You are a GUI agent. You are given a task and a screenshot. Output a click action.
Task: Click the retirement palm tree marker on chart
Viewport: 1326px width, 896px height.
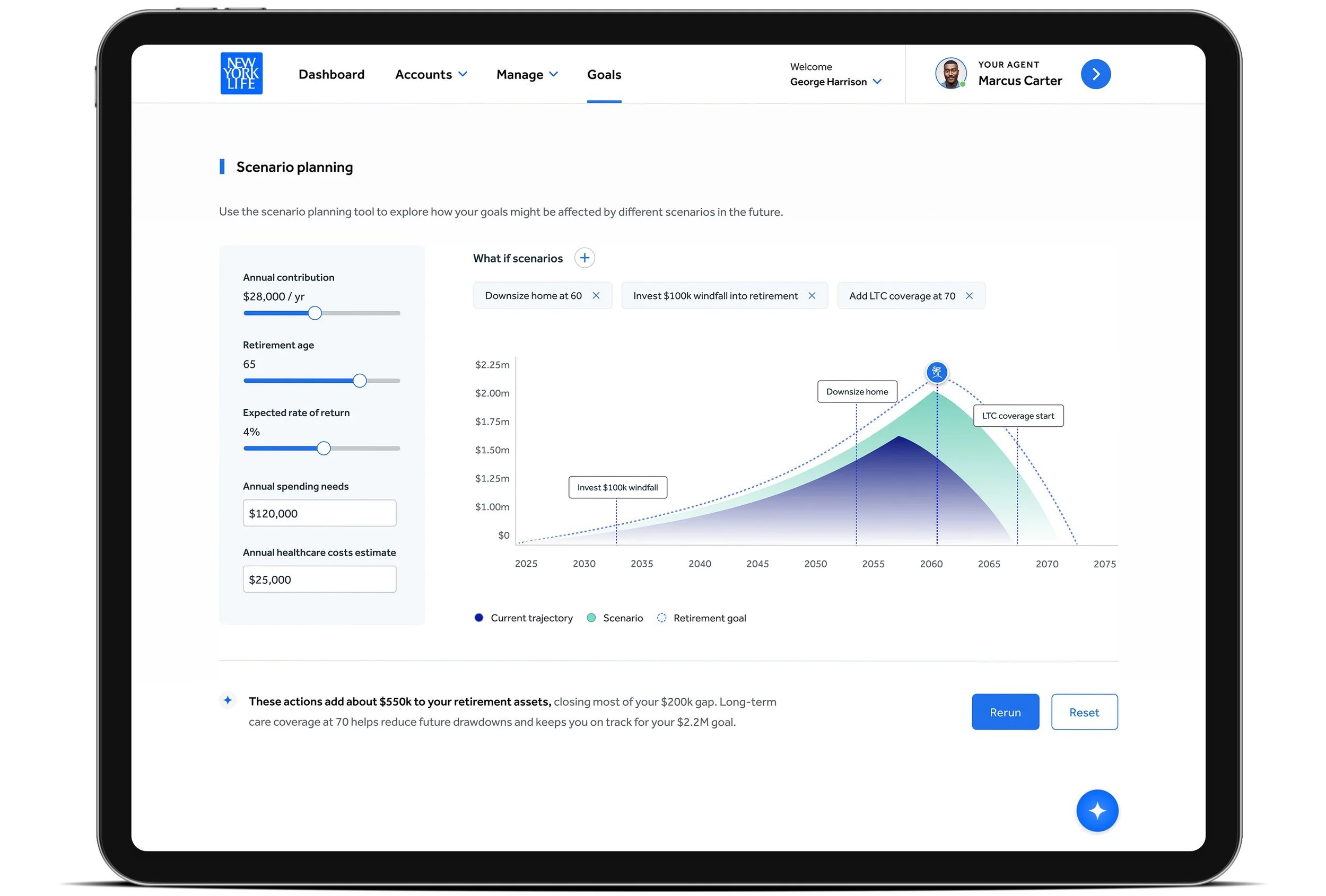coord(936,372)
